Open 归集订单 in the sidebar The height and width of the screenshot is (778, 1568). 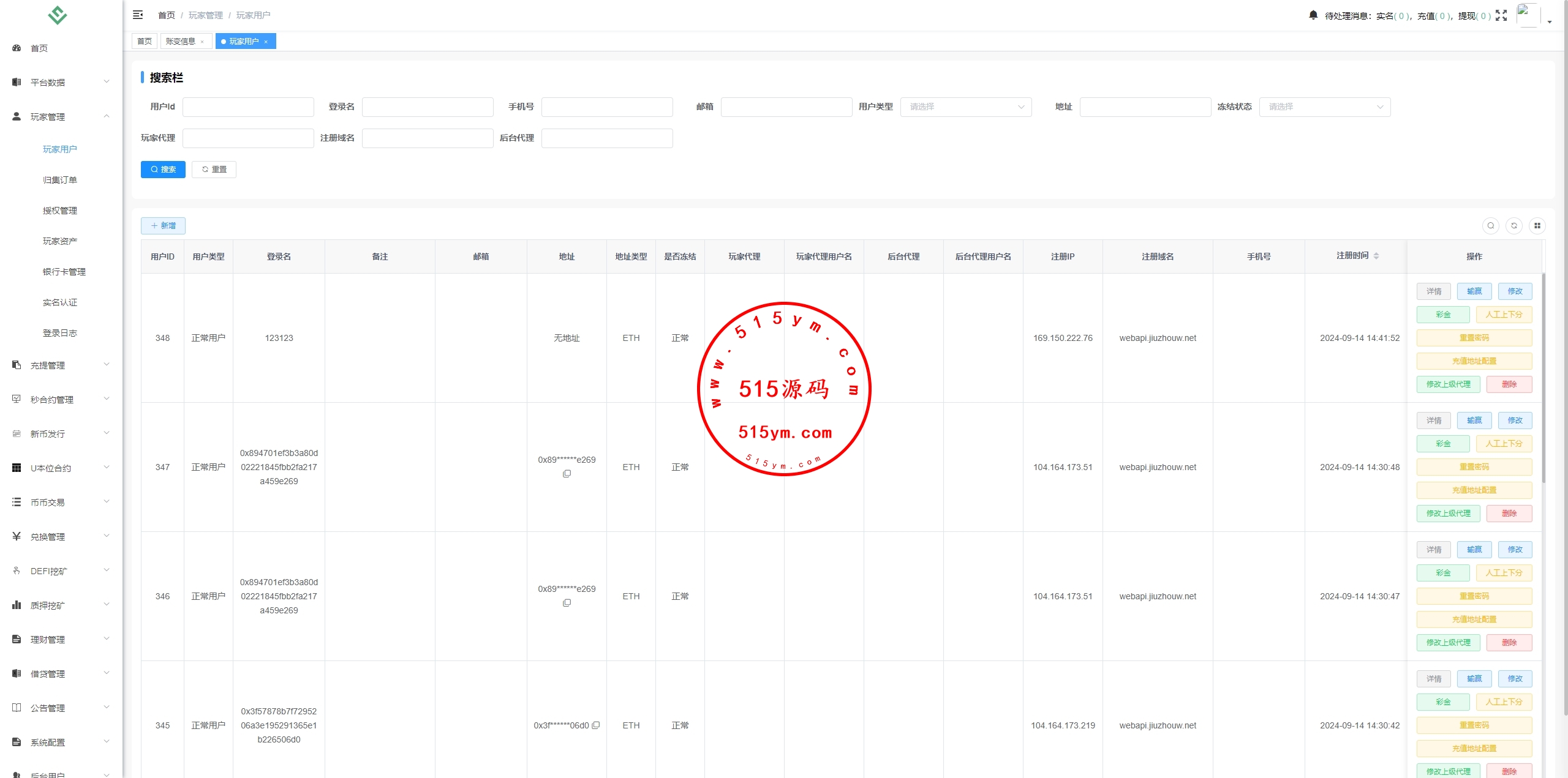tap(60, 180)
